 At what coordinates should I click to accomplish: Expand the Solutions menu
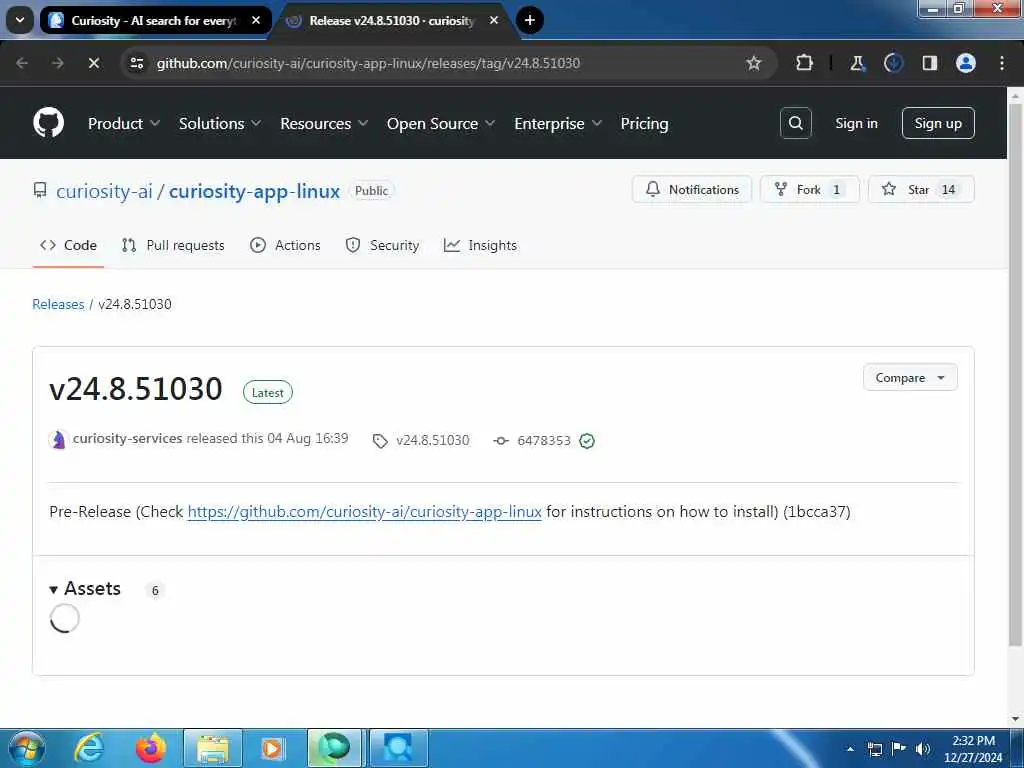[219, 123]
